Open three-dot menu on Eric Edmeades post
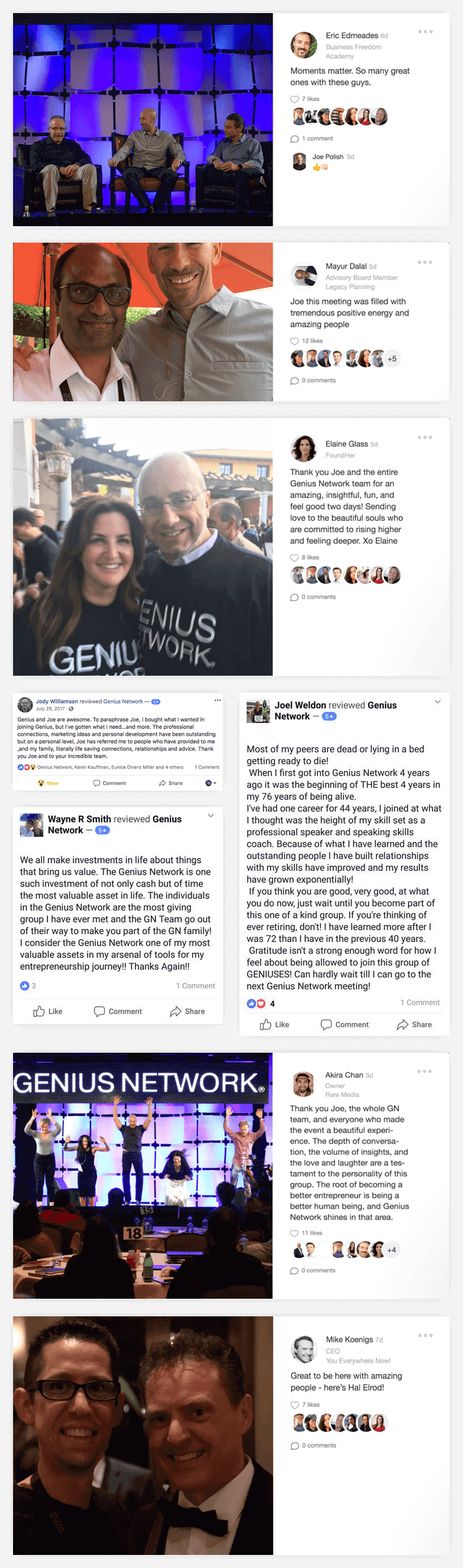This screenshot has width=463, height=1568. click(x=425, y=32)
